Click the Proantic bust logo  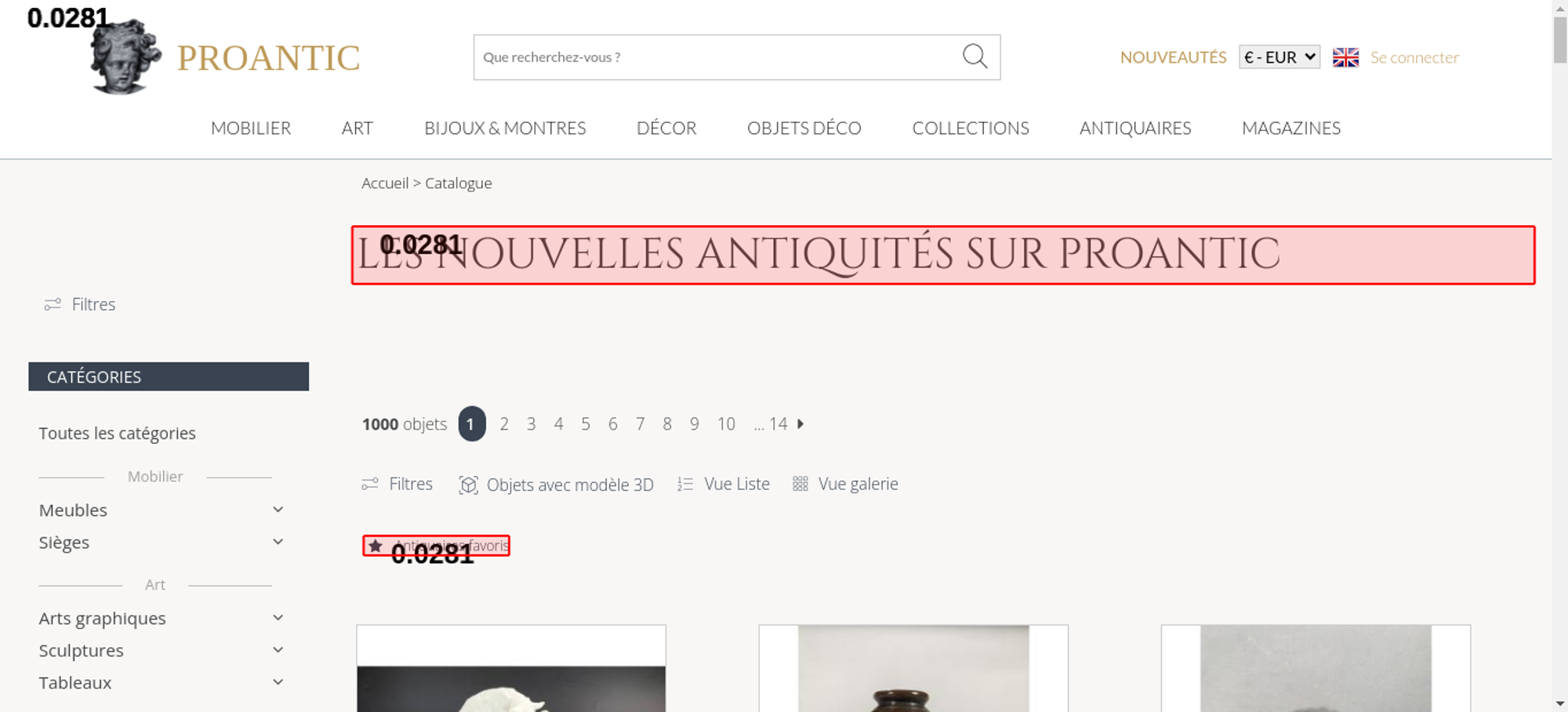click(x=125, y=57)
